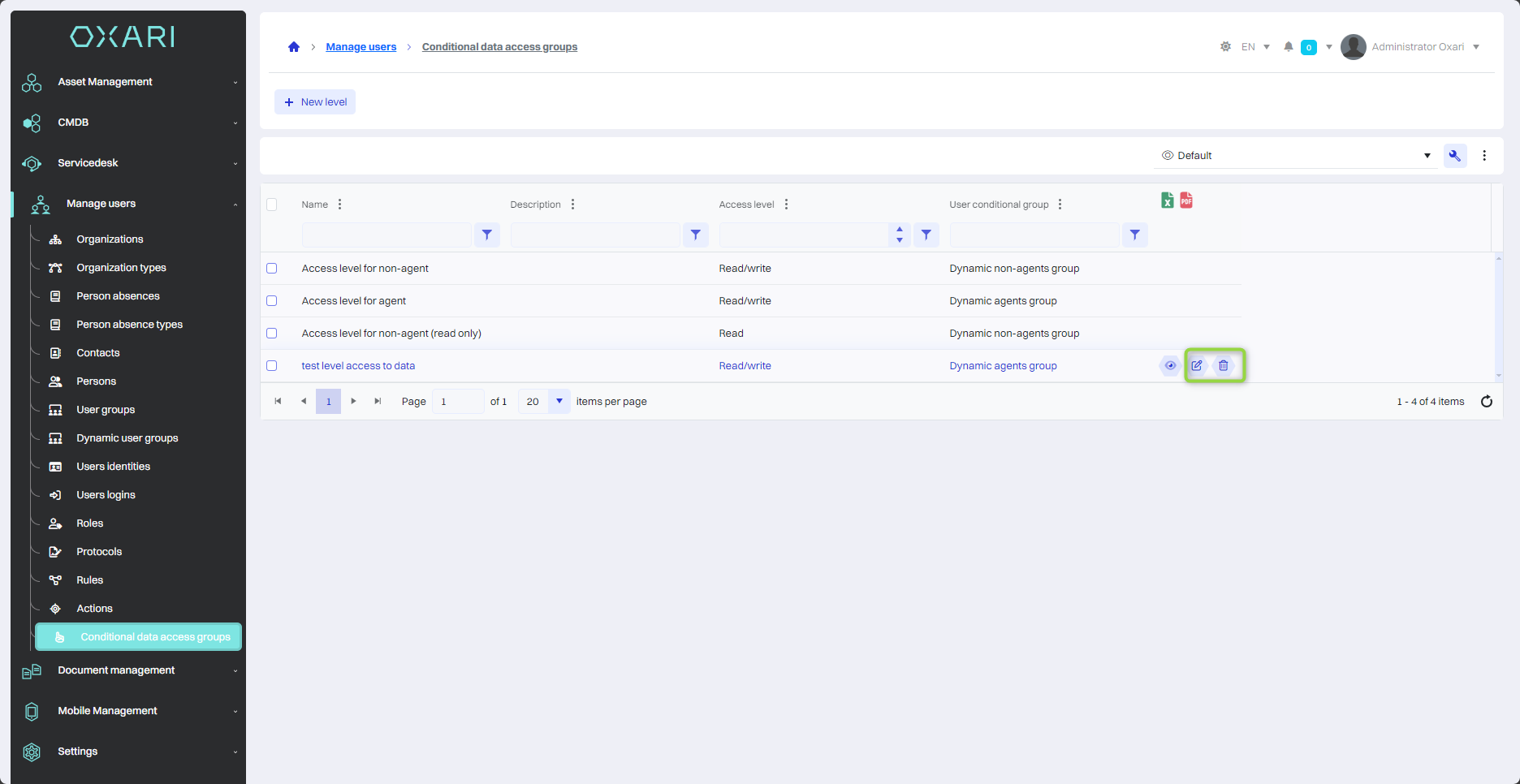The height and width of the screenshot is (784, 1520).
Task: Refresh the table with reload icon
Action: coord(1486,402)
